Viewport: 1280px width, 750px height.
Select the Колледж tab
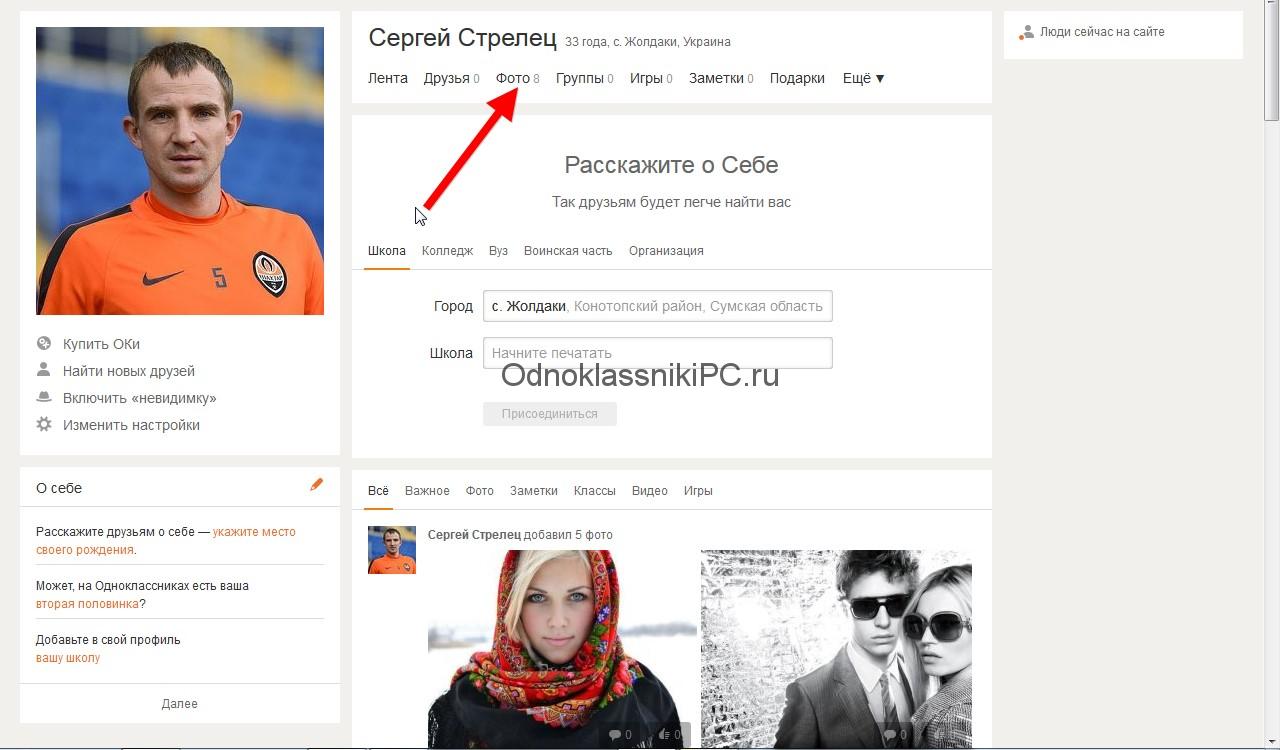click(x=447, y=251)
